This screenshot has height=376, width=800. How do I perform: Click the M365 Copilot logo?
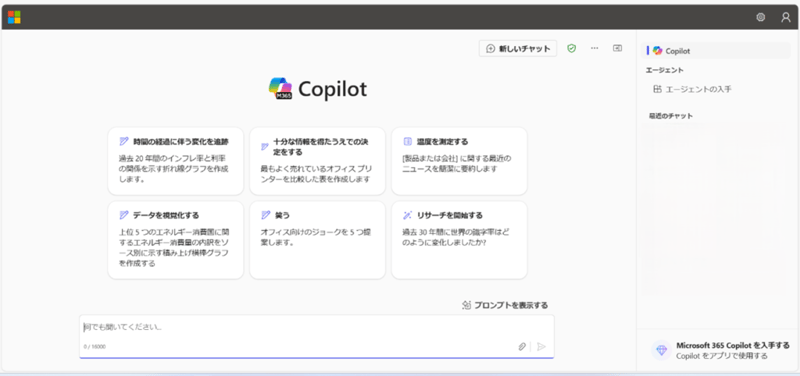click(281, 89)
